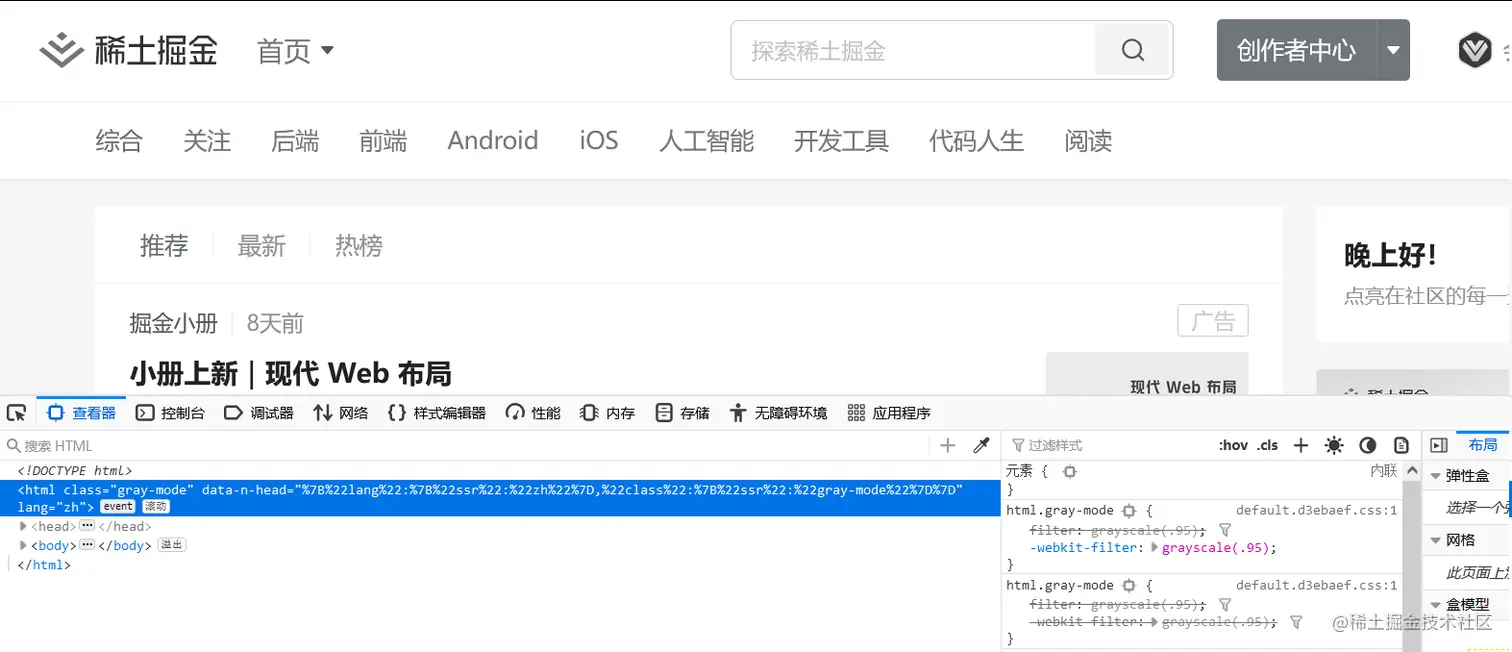Toggle the 3-pane inspector view

pyautogui.click(x=1440, y=445)
